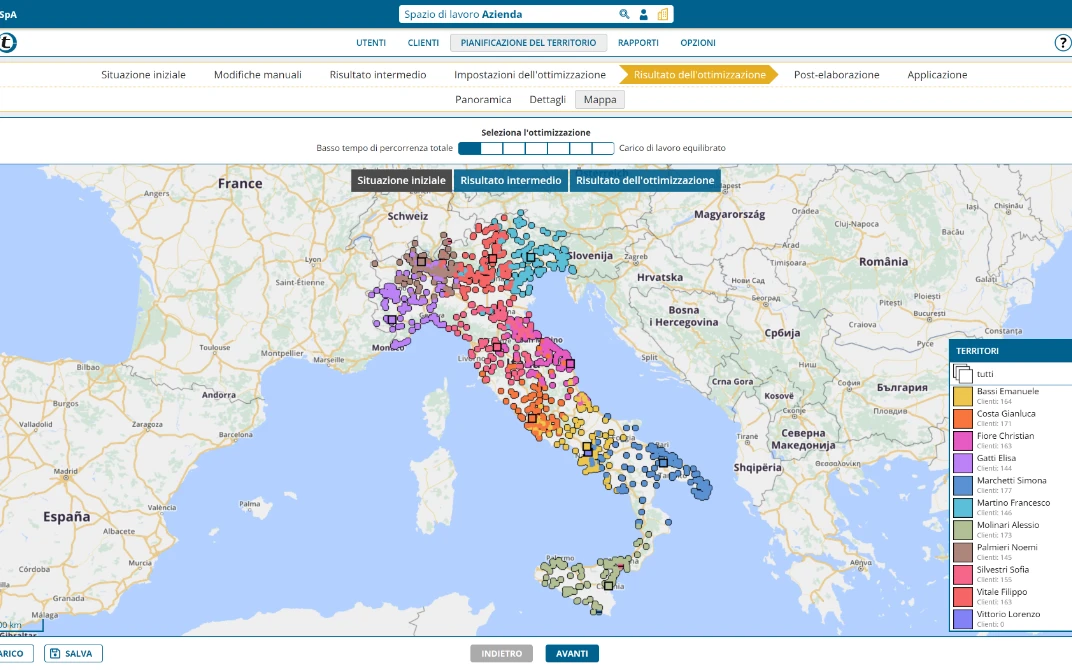Open the RAPPORTI menu
The width and height of the screenshot is (1072, 670).
click(x=639, y=42)
